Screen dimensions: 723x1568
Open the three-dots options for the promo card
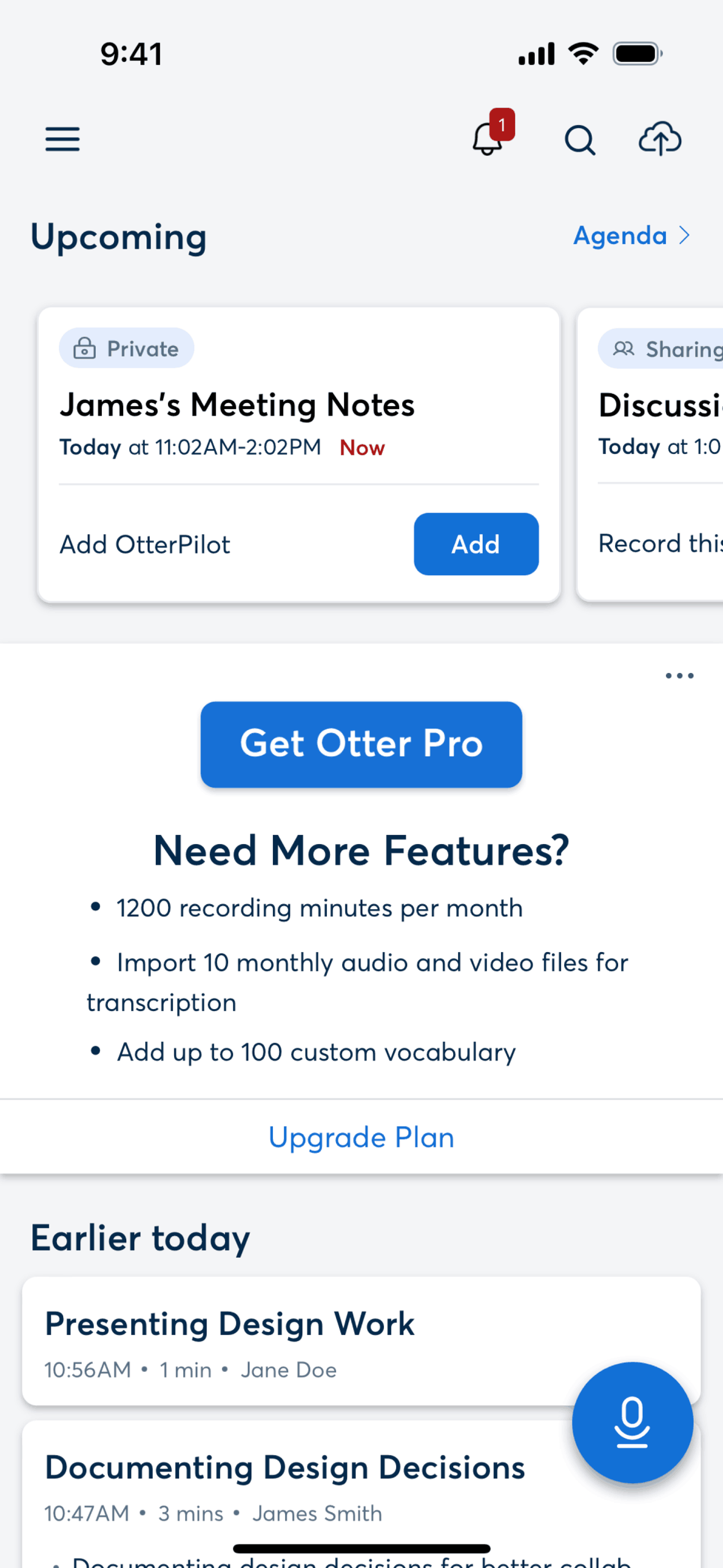tap(679, 675)
